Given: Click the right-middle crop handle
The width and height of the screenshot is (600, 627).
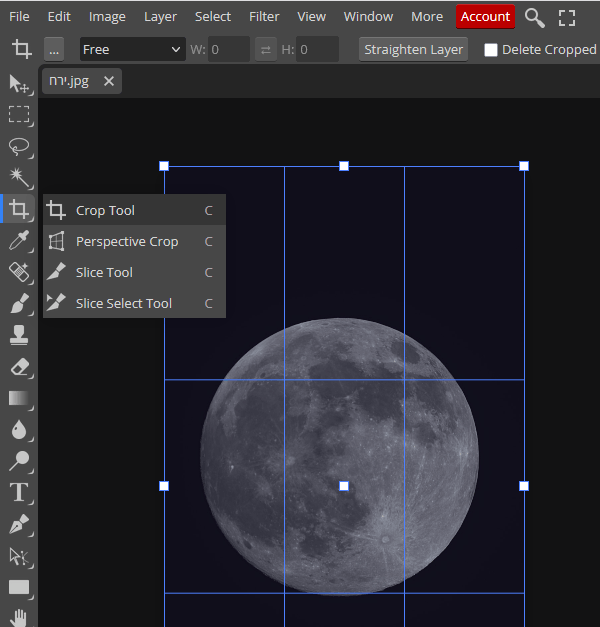Looking at the screenshot, I should click(x=524, y=486).
